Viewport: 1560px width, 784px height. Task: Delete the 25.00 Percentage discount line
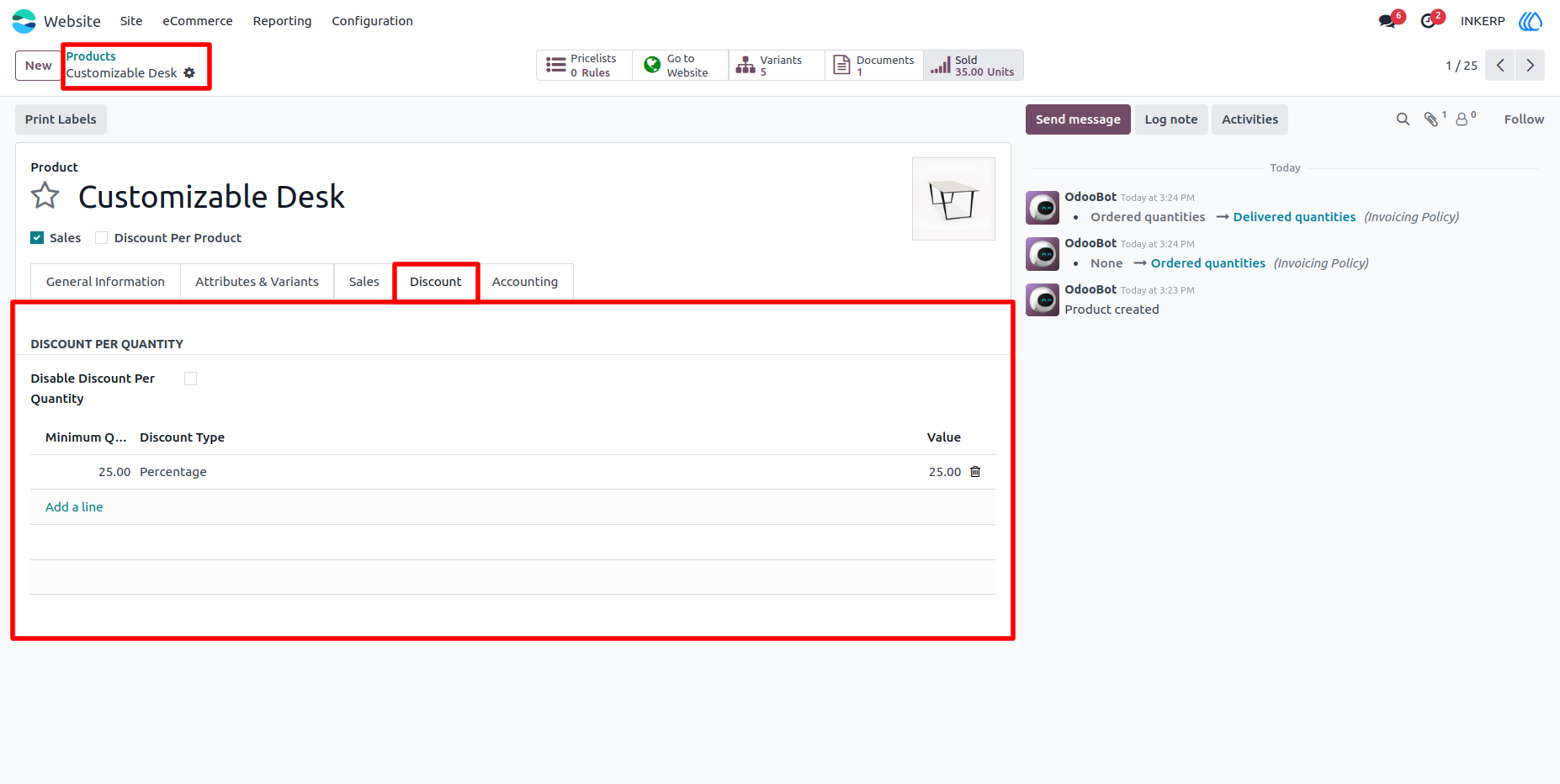click(x=975, y=472)
